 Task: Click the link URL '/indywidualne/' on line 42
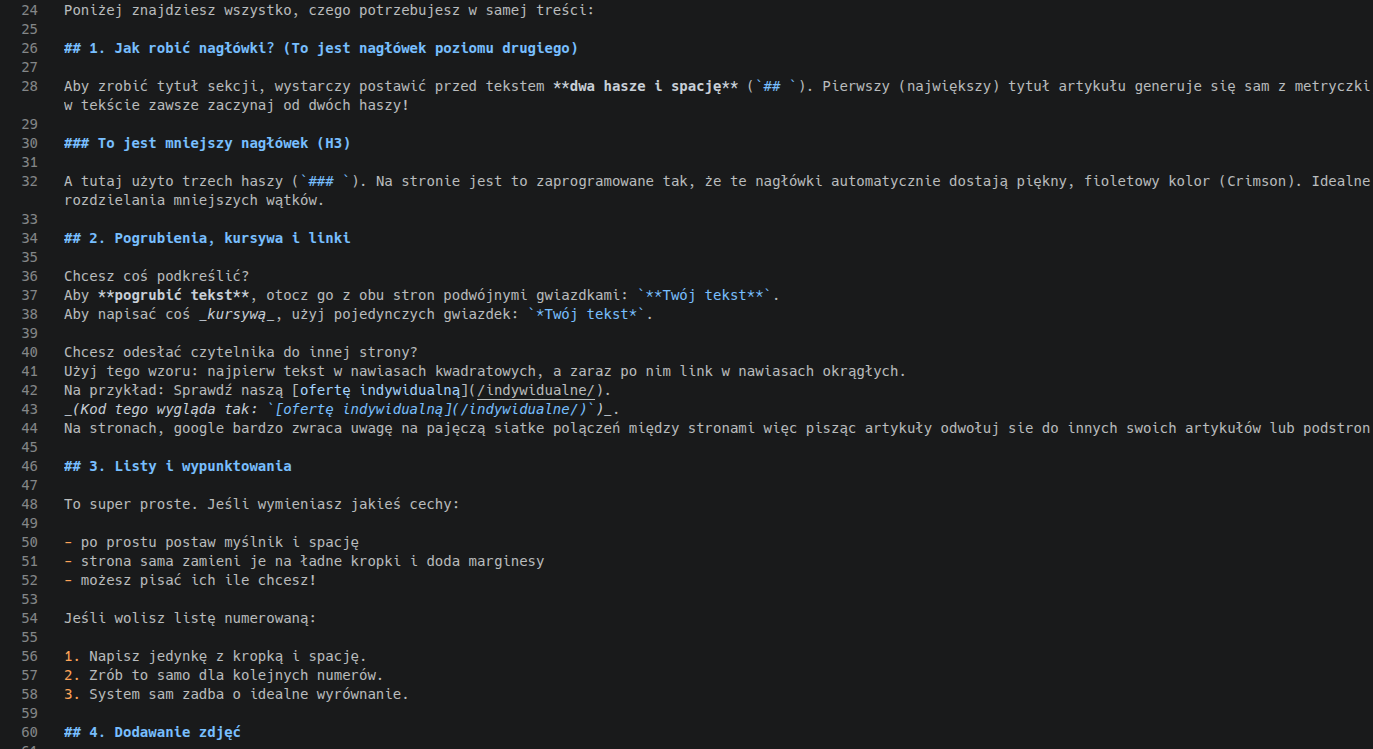click(536, 390)
